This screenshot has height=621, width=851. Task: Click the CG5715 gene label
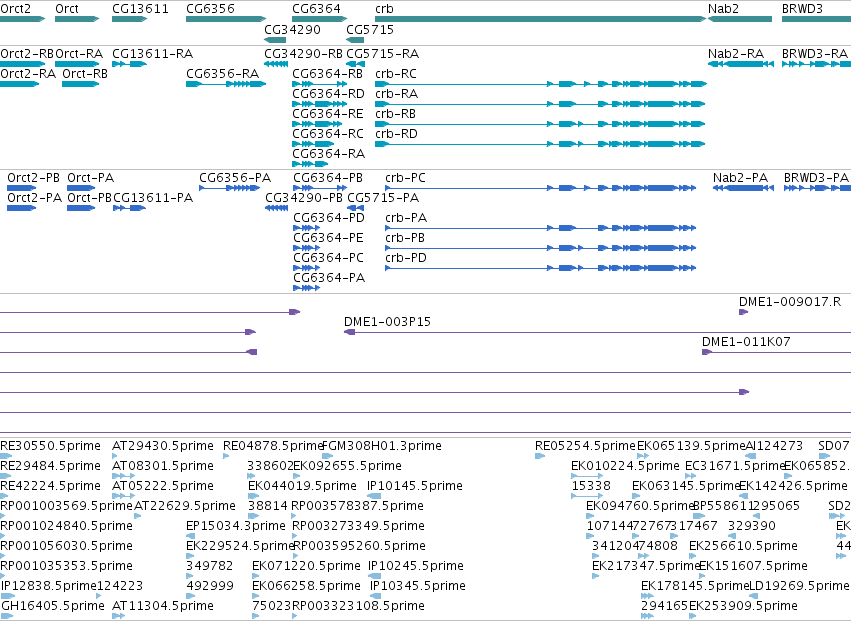pyautogui.click(x=370, y=30)
